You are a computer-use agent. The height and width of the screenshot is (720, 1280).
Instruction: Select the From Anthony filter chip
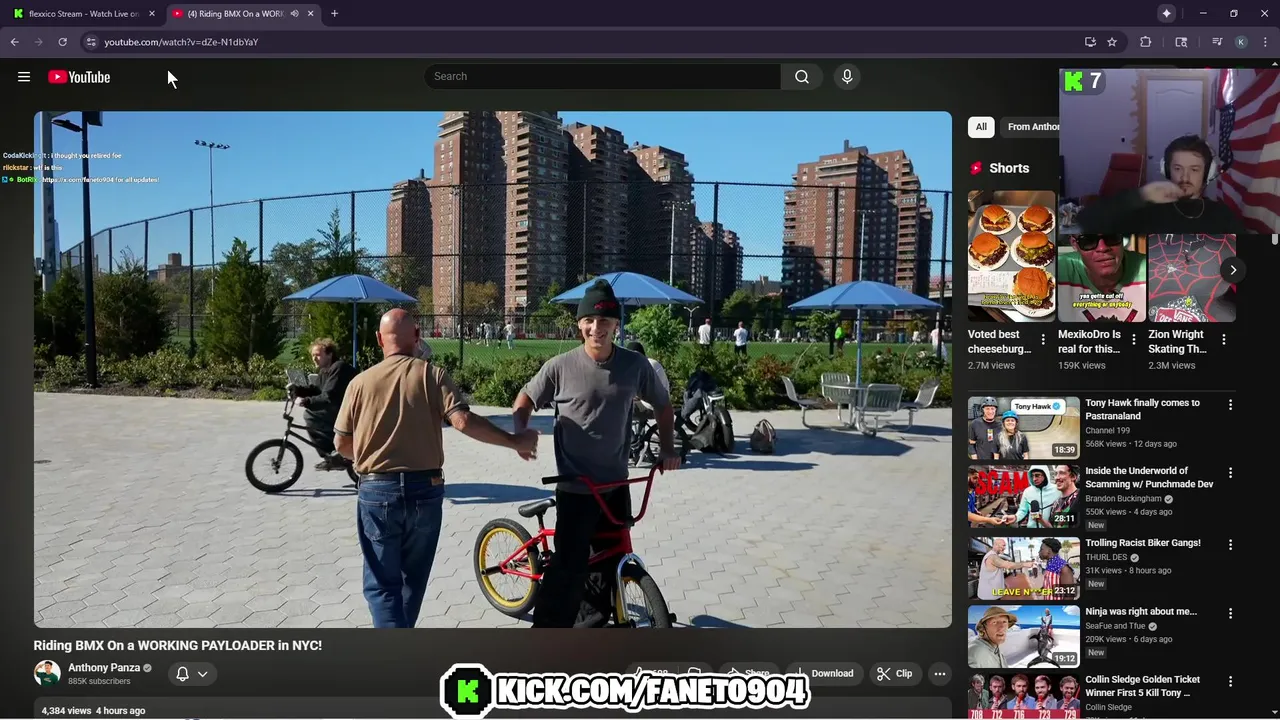(1032, 127)
